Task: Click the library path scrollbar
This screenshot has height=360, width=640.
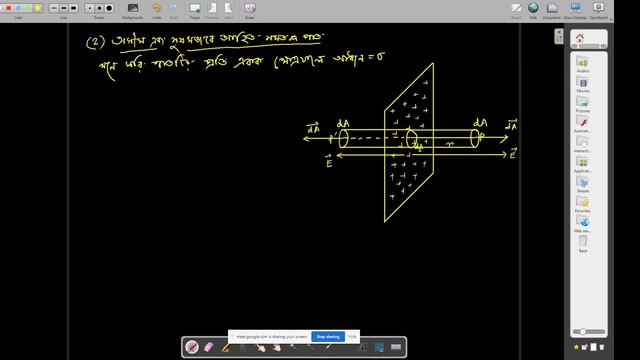Action: point(589,46)
